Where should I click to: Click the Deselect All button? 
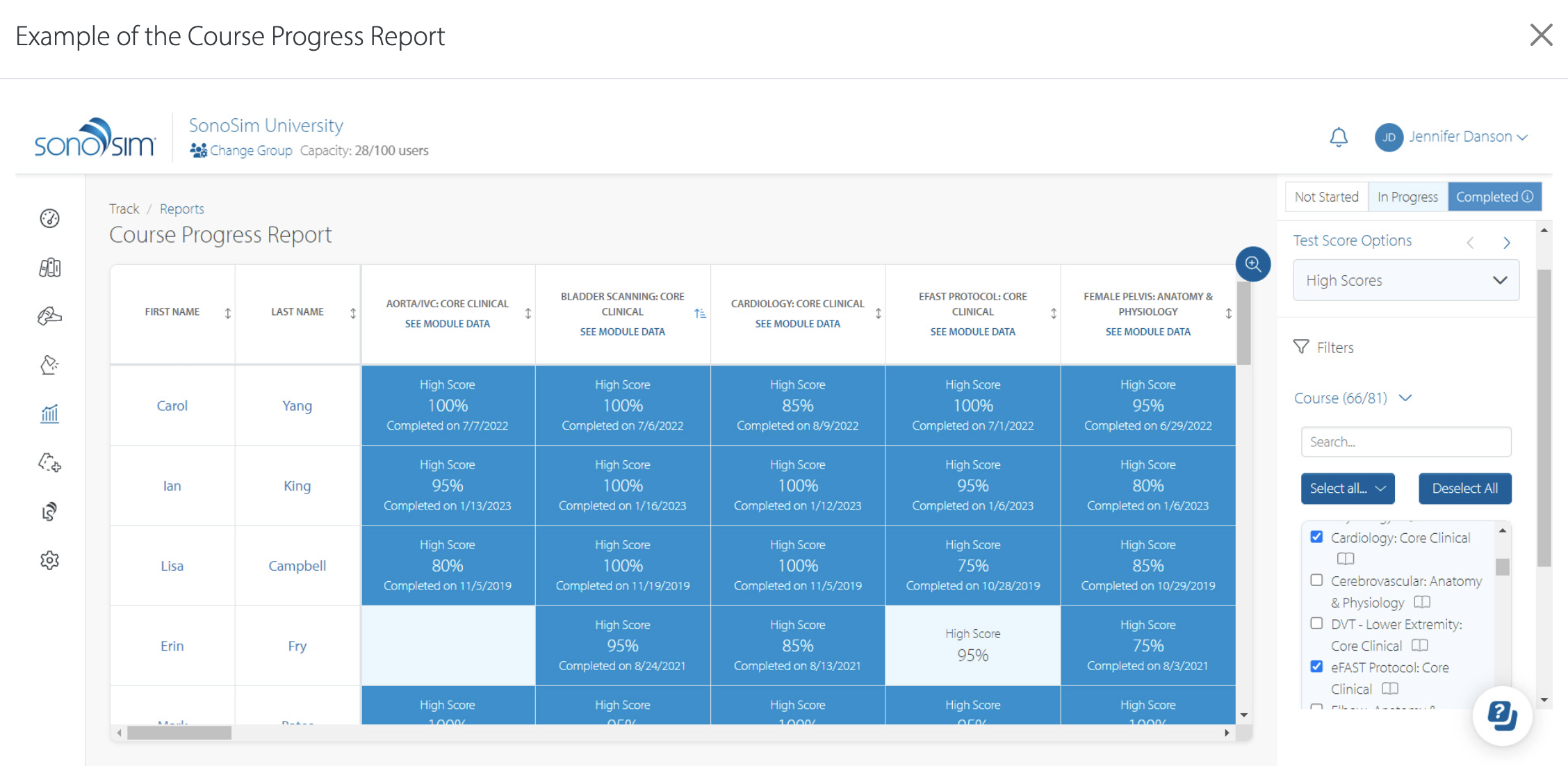[x=1464, y=488]
